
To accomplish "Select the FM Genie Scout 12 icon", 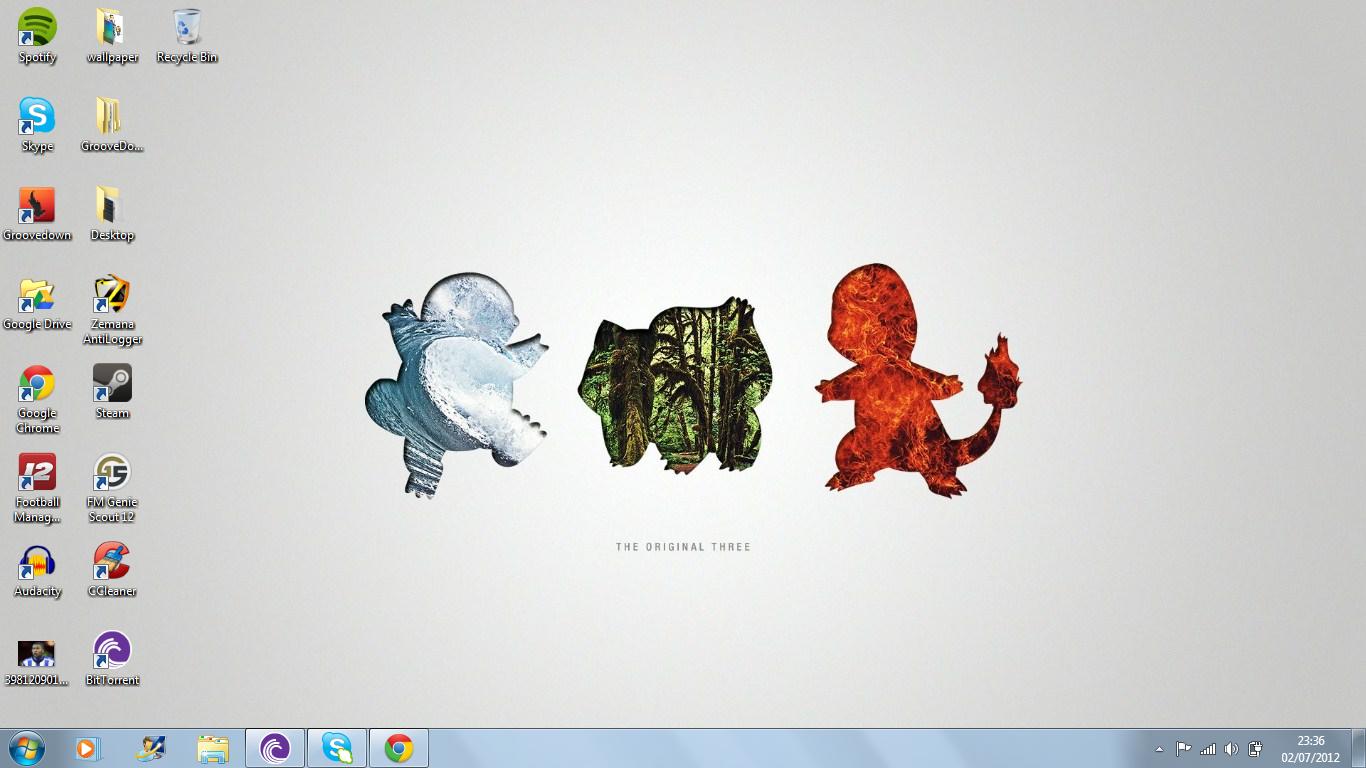I will [x=112, y=473].
